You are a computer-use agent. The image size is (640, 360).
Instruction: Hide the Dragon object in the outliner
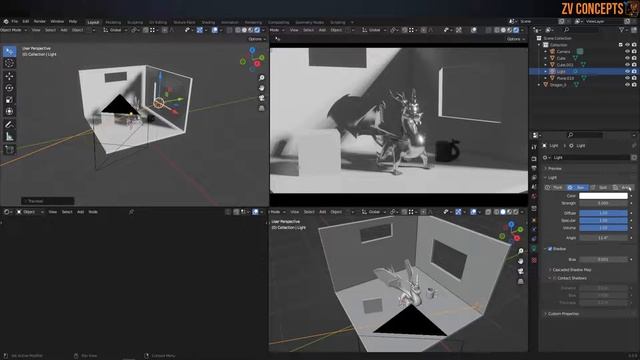pyautogui.click(x=627, y=85)
